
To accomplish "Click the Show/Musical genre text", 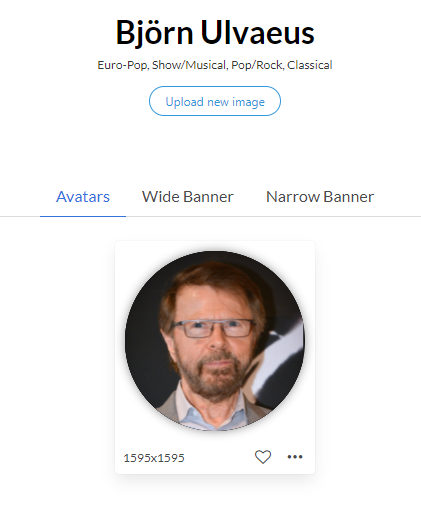I will [x=189, y=65].
